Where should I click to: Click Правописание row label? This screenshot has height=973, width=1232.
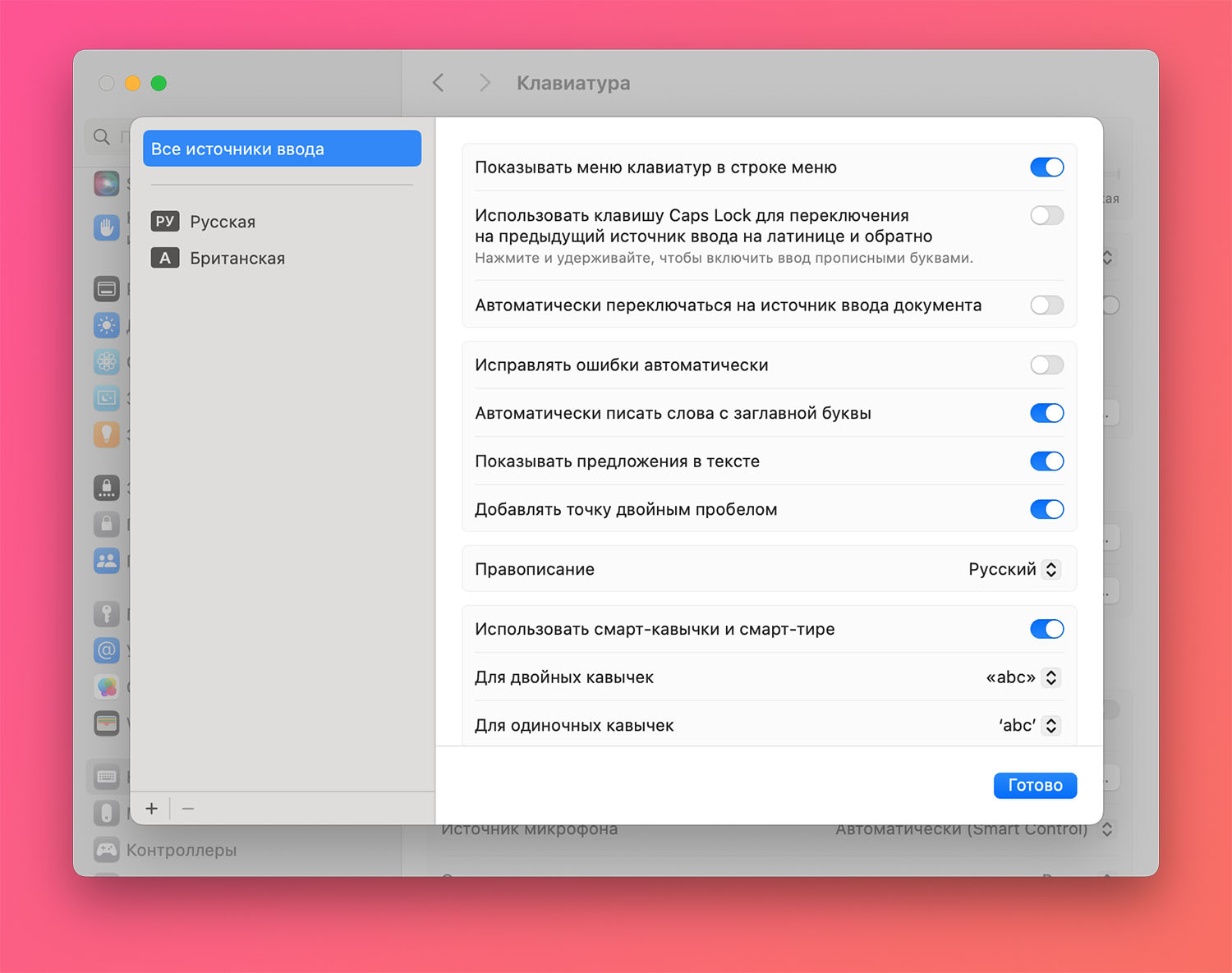coord(535,569)
